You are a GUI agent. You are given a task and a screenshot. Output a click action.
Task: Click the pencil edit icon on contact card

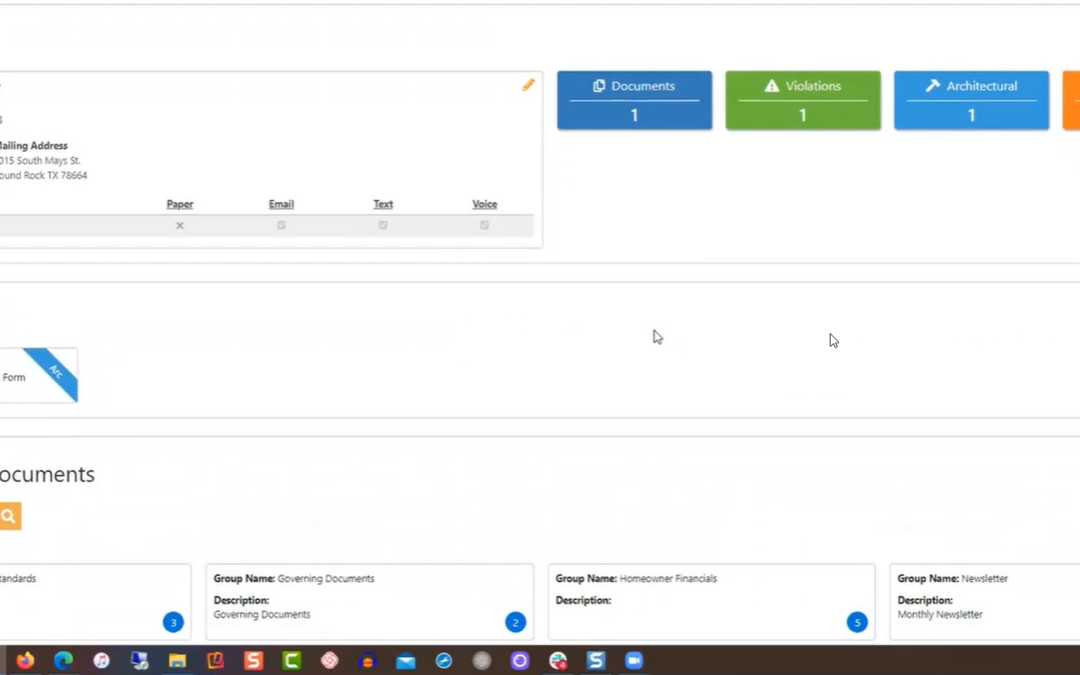[x=529, y=85]
